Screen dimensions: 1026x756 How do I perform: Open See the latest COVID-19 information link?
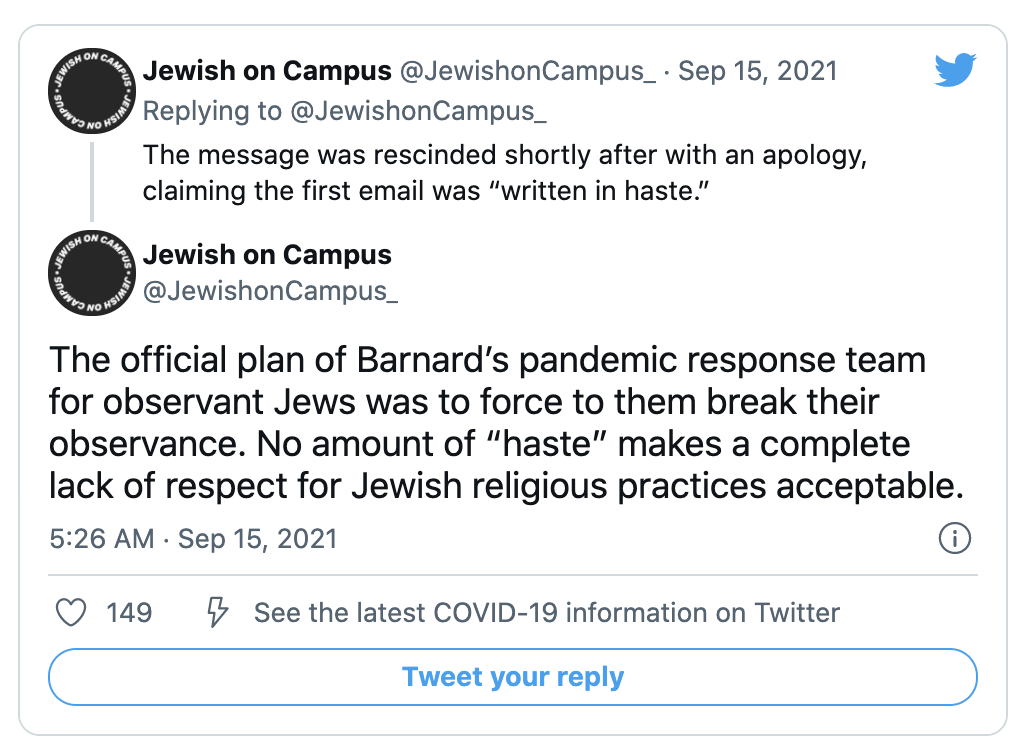[x=546, y=613]
